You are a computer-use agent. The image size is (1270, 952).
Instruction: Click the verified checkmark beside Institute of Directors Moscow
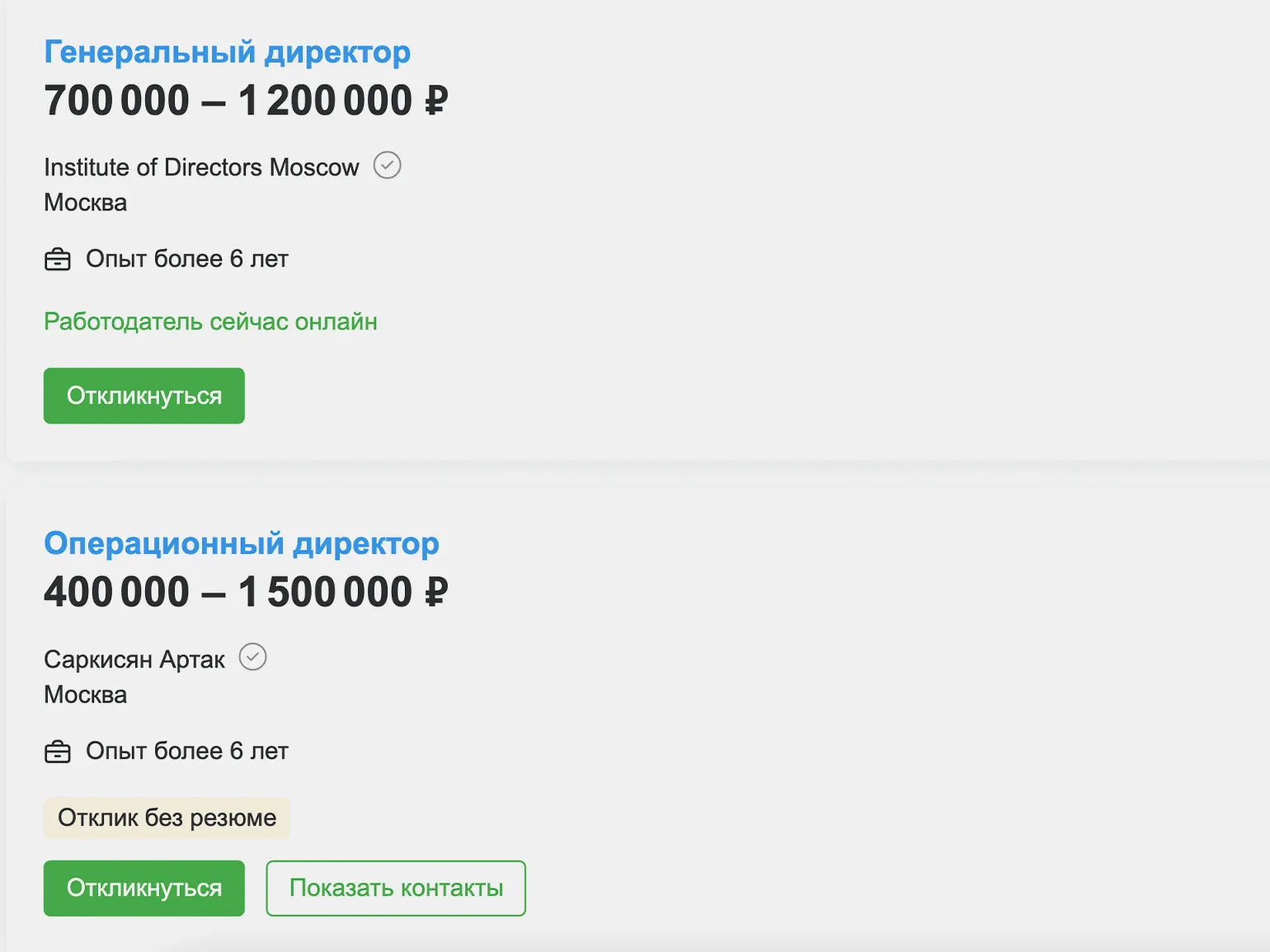click(x=387, y=166)
